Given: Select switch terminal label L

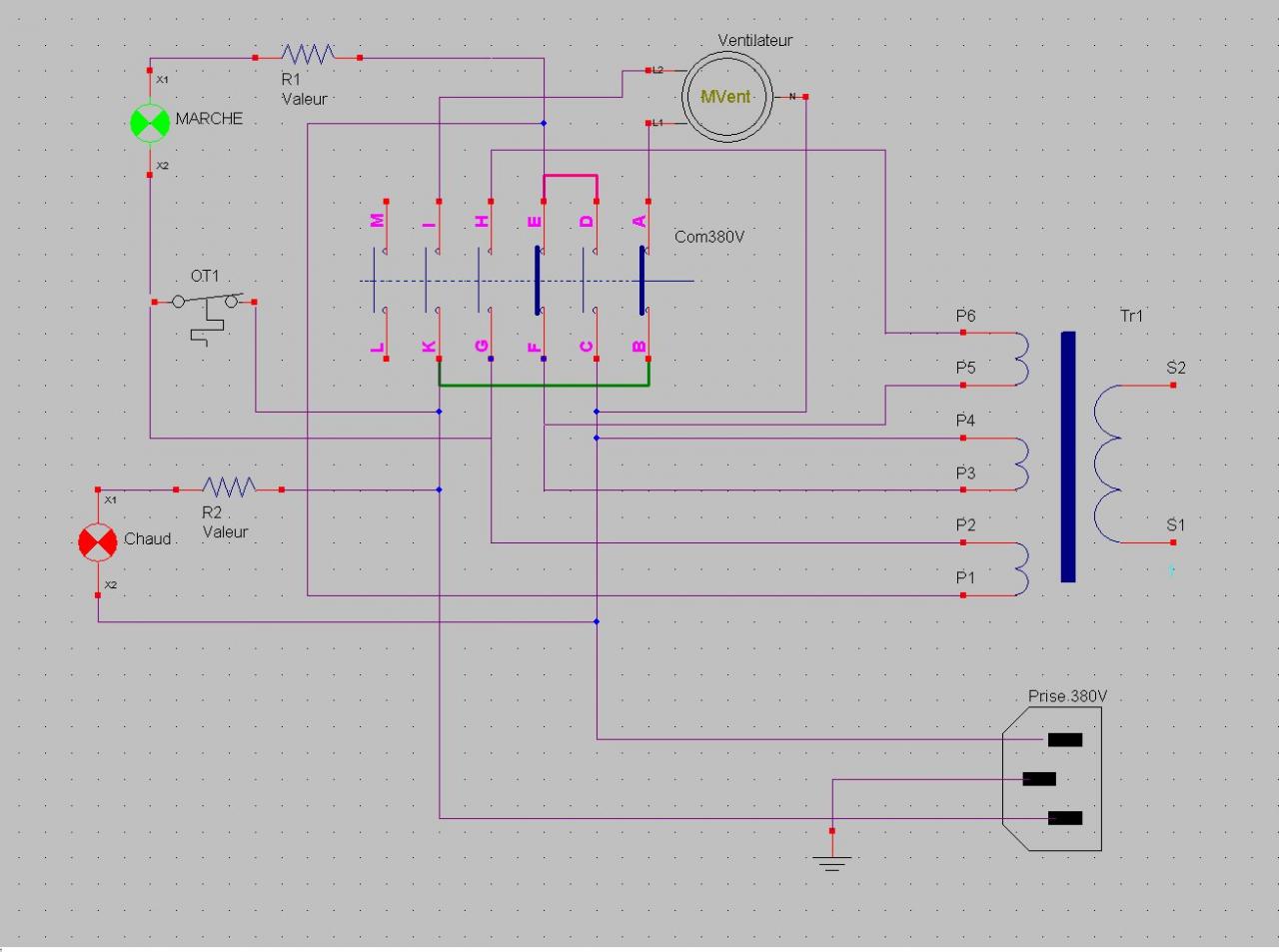Looking at the screenshot, I should coord(378,347).
